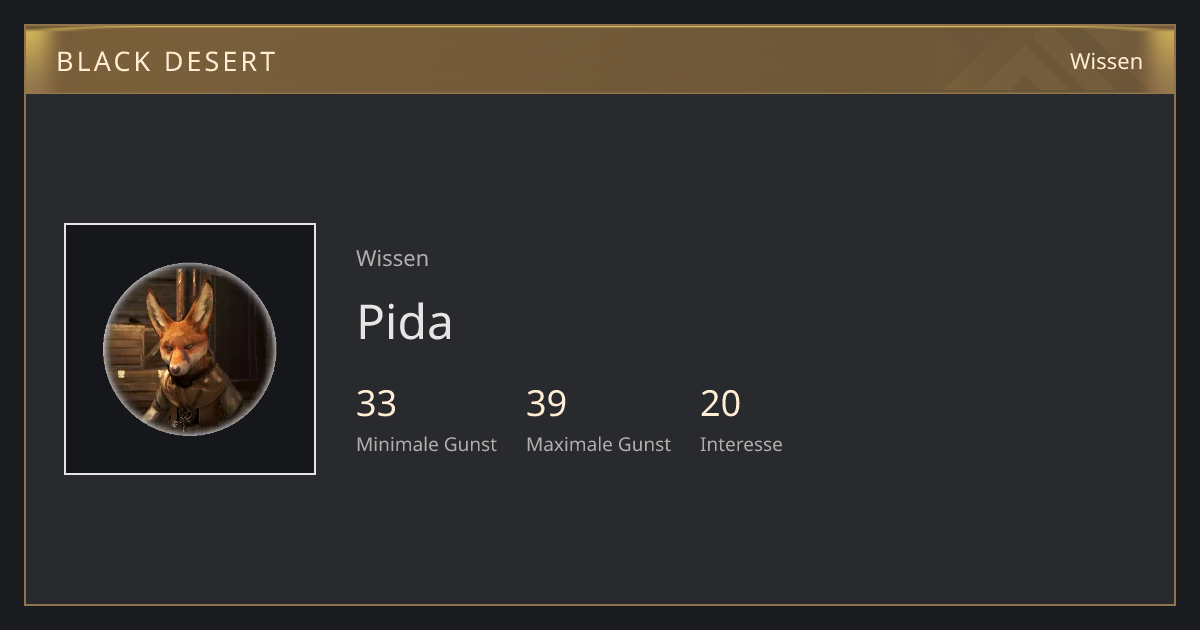The height and width of the screenshot is (630, 1200).
Task: Click the value 33
Action: (x=376, y=403)
